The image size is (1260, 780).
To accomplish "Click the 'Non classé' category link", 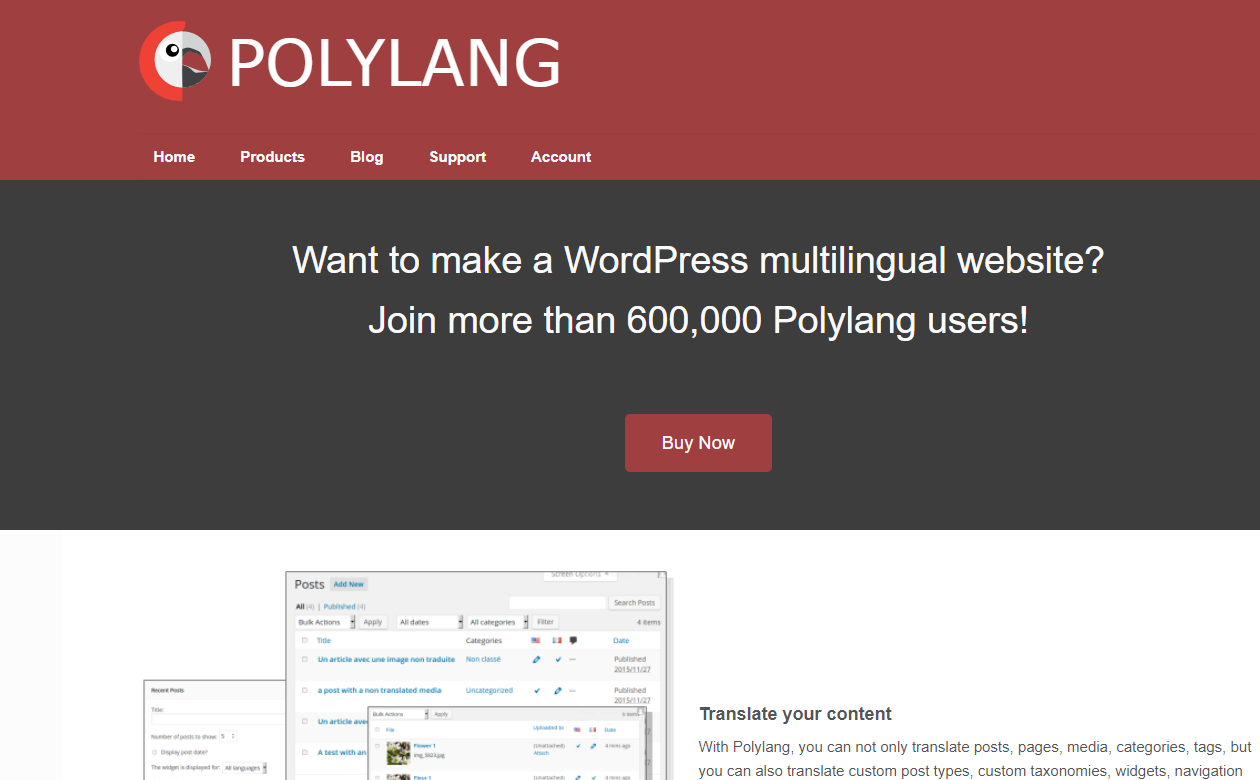I will (x=483, y=659).
